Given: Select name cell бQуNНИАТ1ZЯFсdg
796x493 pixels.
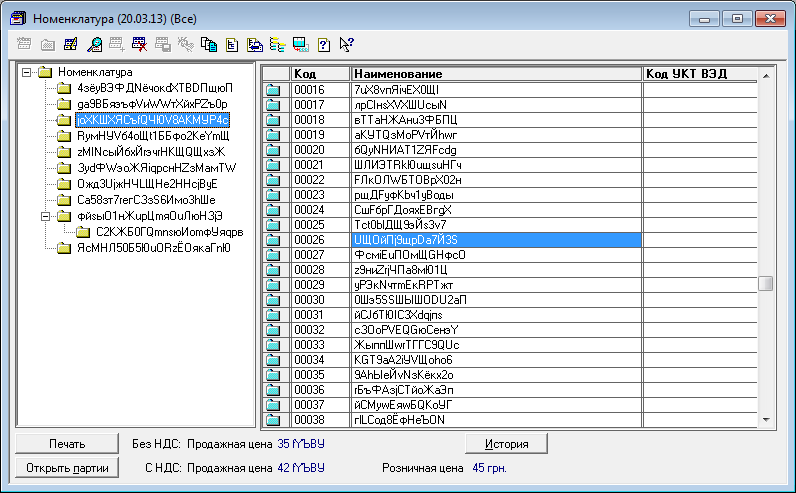Looking at the screenshot, I should coord(496,150).
